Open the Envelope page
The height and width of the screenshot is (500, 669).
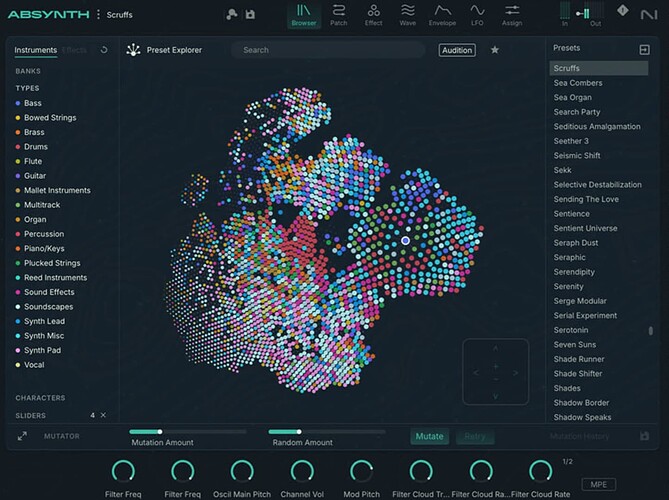pyautogui.click(x=442, y=15)
